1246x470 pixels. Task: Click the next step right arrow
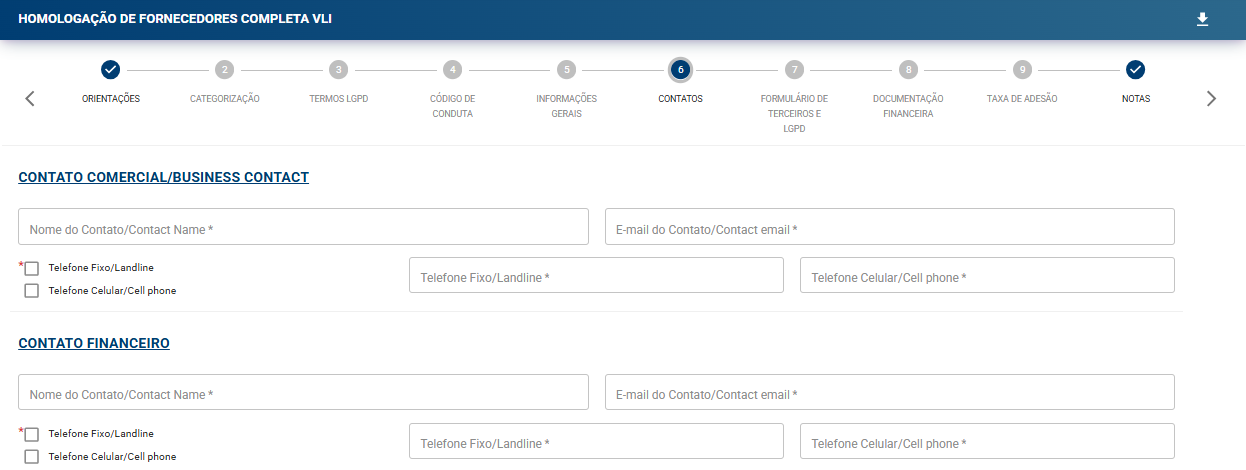pyautogui.click(x=1211, y=98)
